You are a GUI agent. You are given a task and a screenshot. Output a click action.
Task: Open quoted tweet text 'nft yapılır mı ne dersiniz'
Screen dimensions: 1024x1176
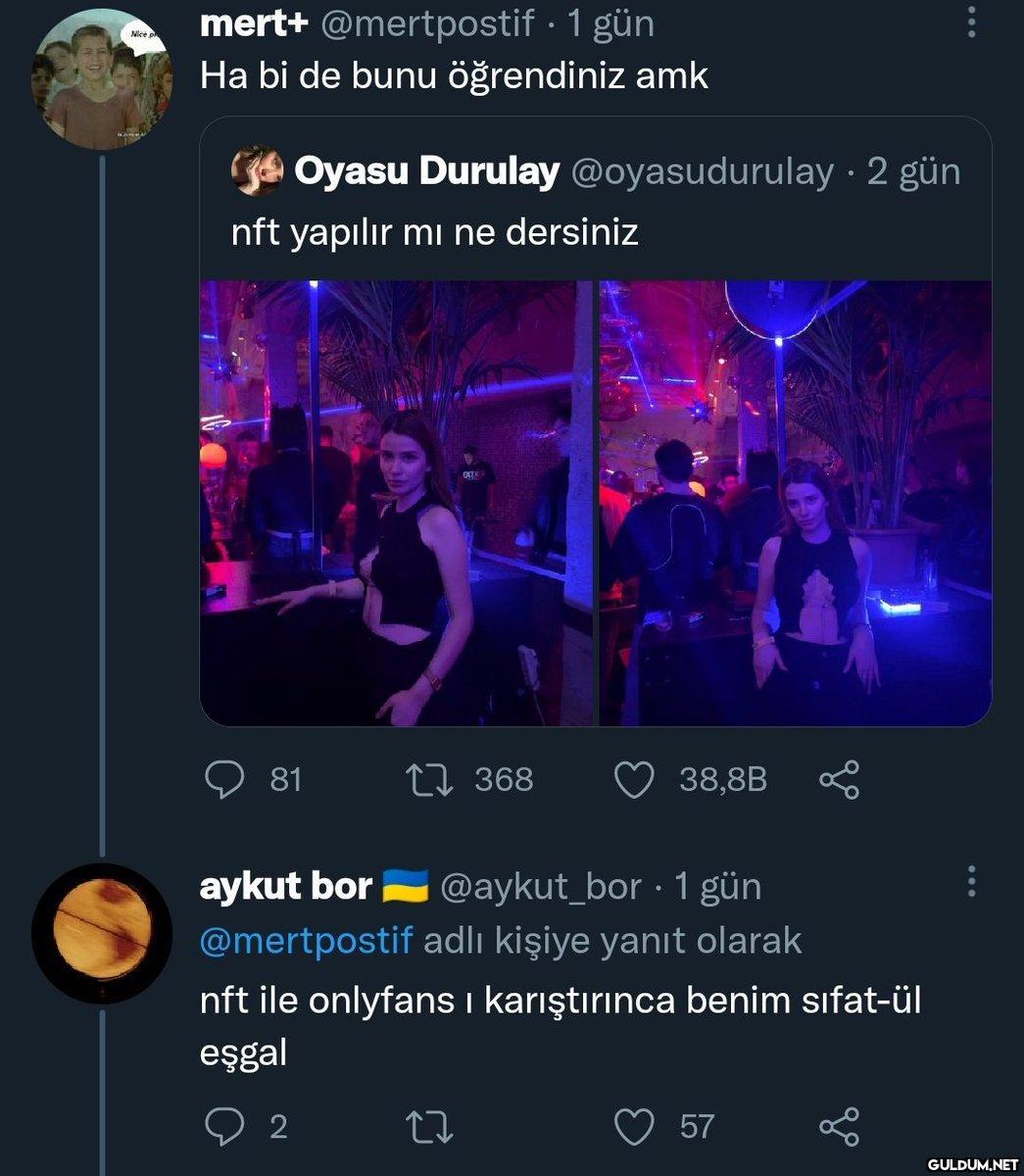tap(434, 232)
